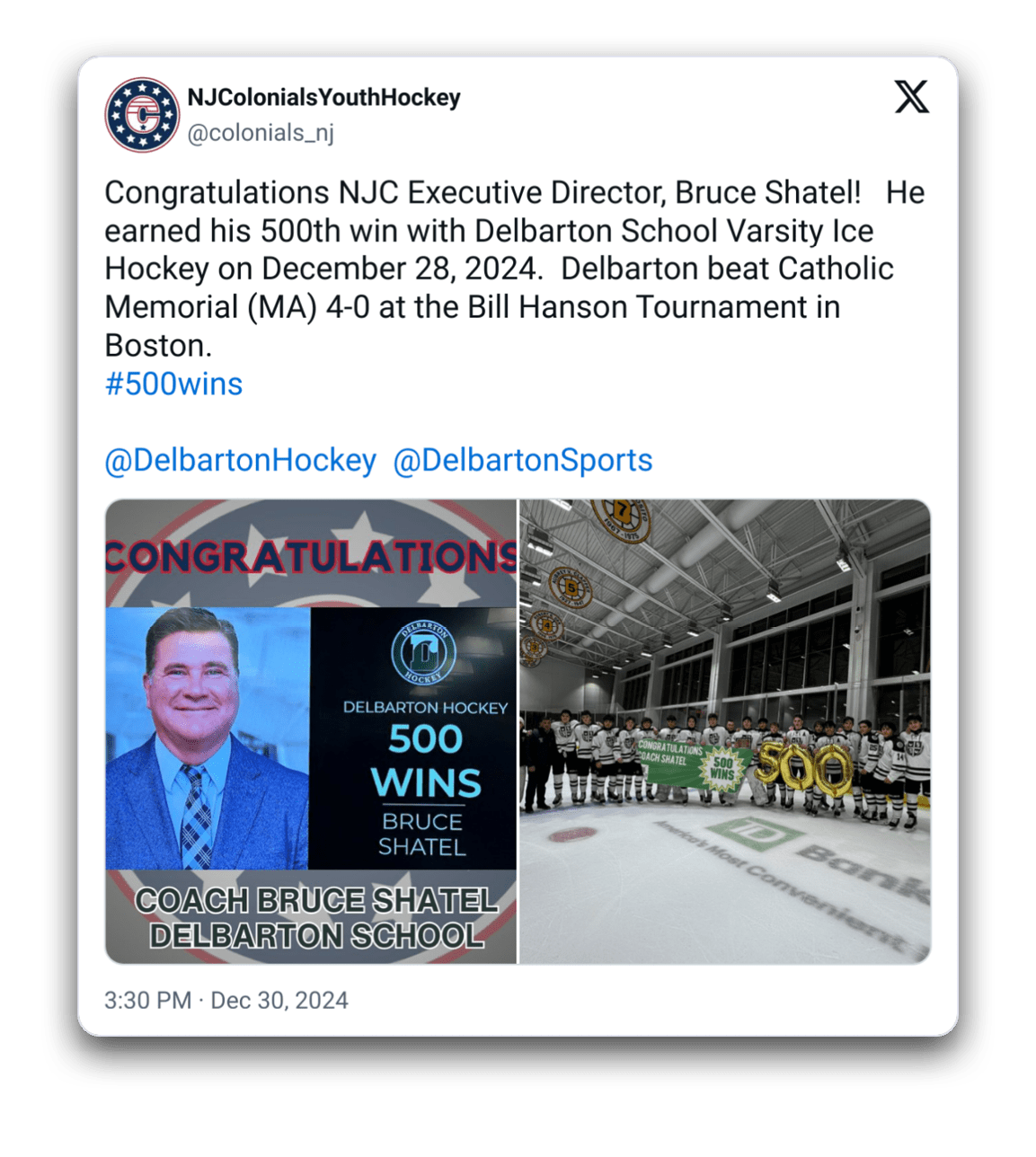Click the number 5 rafter banner
This screenshot has width=1036, height=1157.
(x=570, y=587)
